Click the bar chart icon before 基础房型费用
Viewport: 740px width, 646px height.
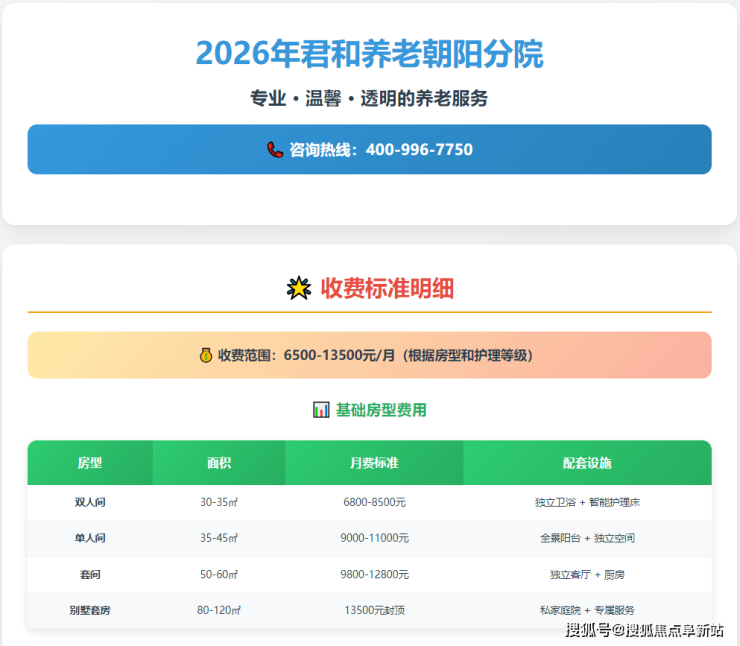pos(321,410)
